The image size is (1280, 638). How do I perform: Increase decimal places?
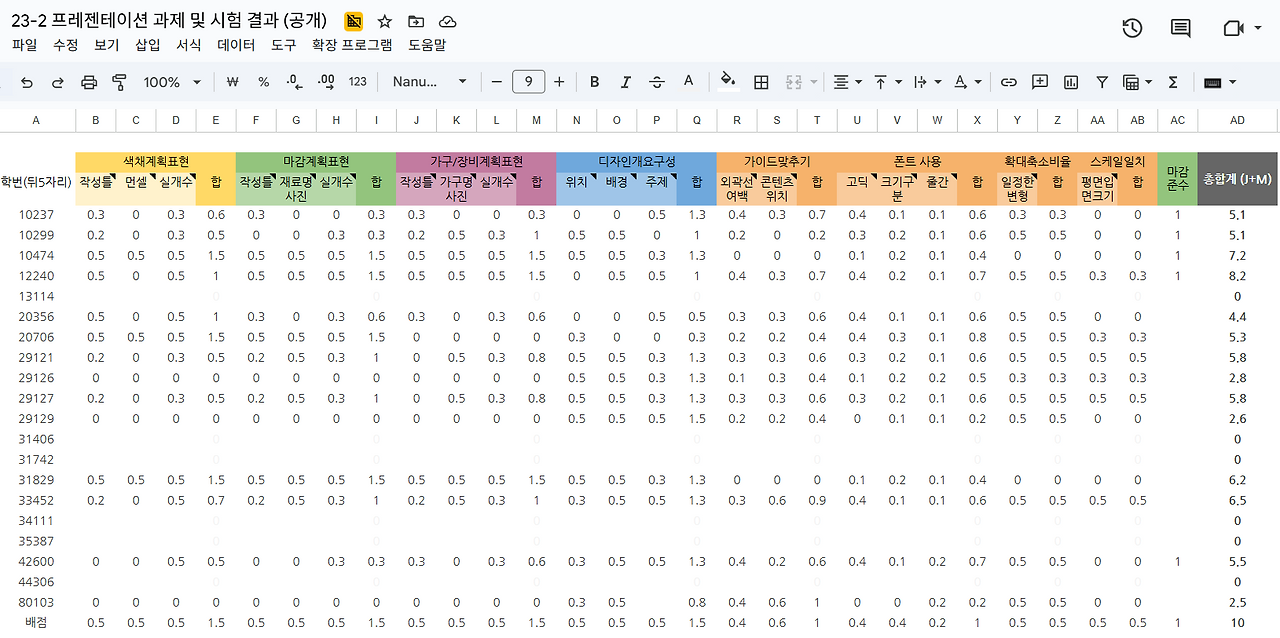pos(326,82)
